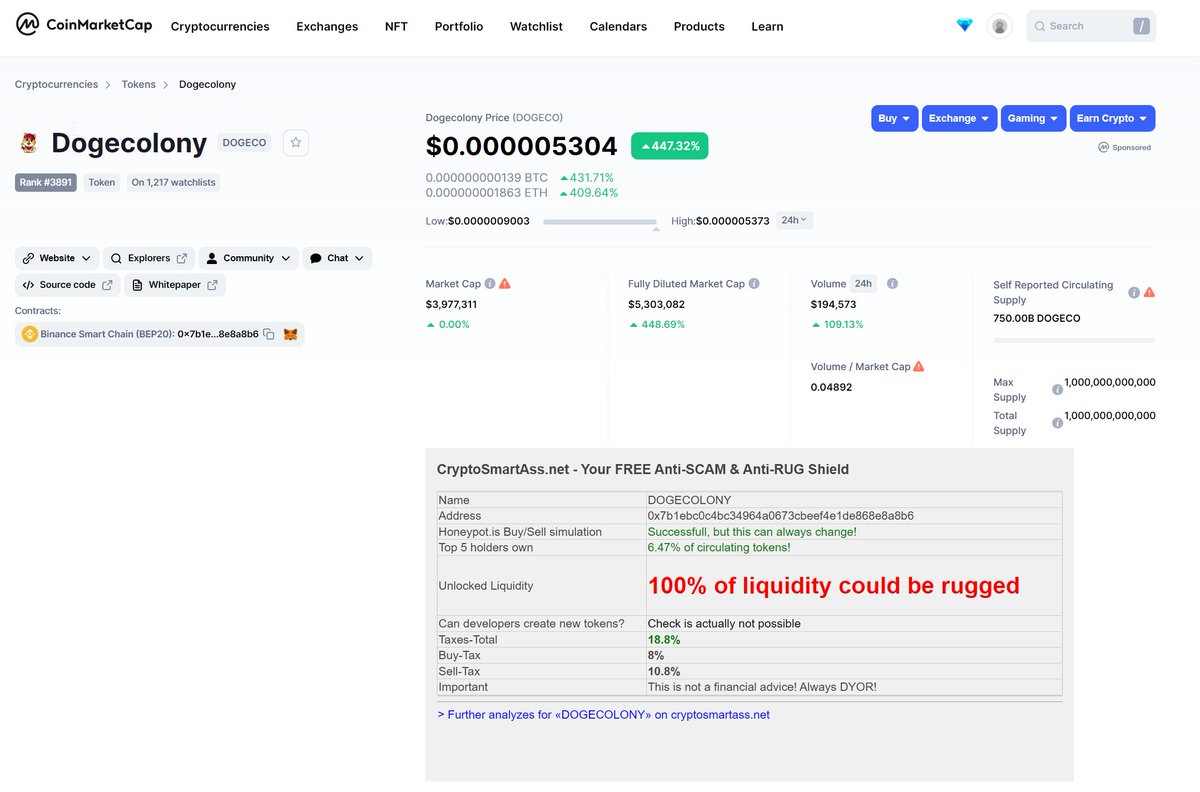Click Market Cap info icon
The width and height of the screenshot is (1200, 792).
pos(490,284)
